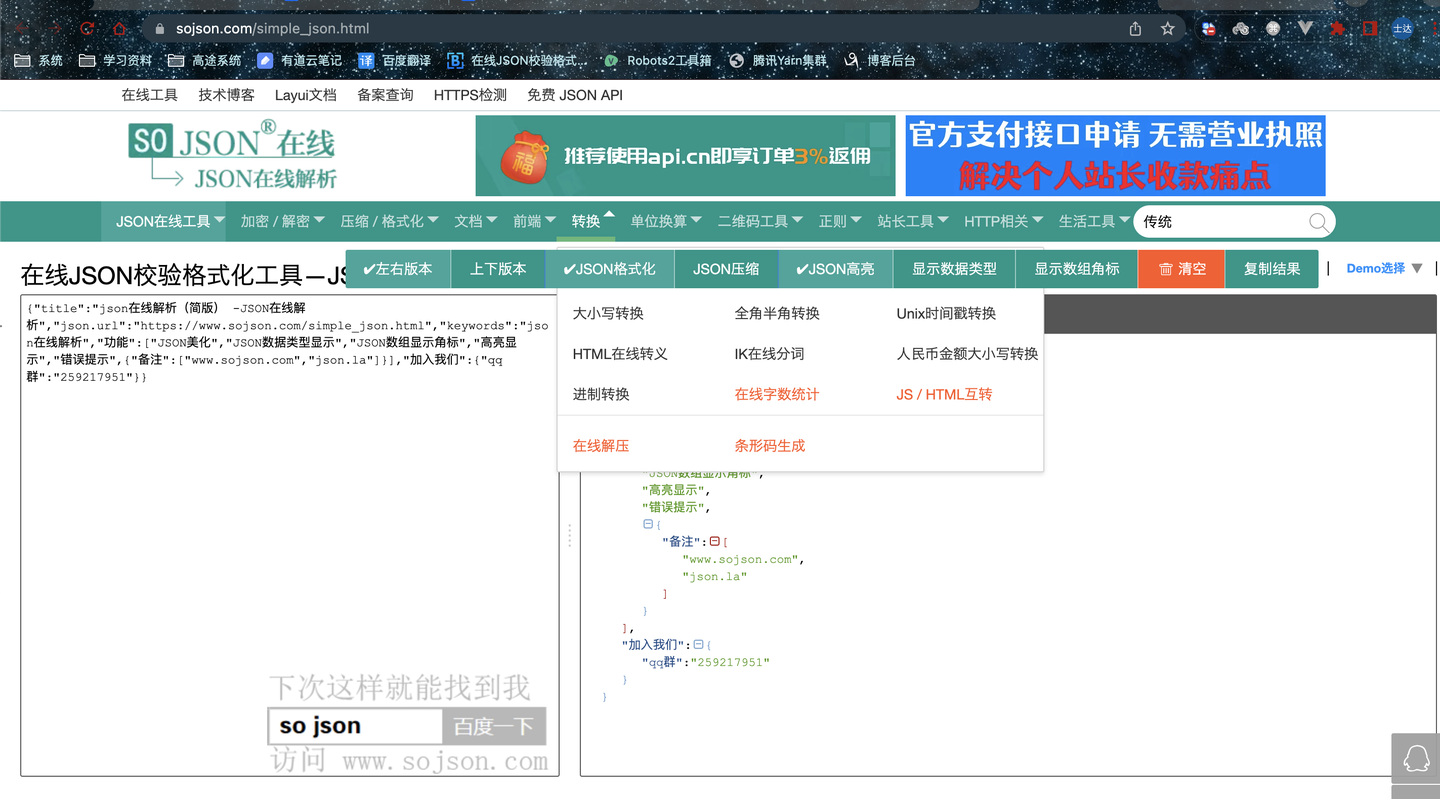Expand the 正则 menu
This screenshot has width=1440, height=799.
tap(840, 221)
